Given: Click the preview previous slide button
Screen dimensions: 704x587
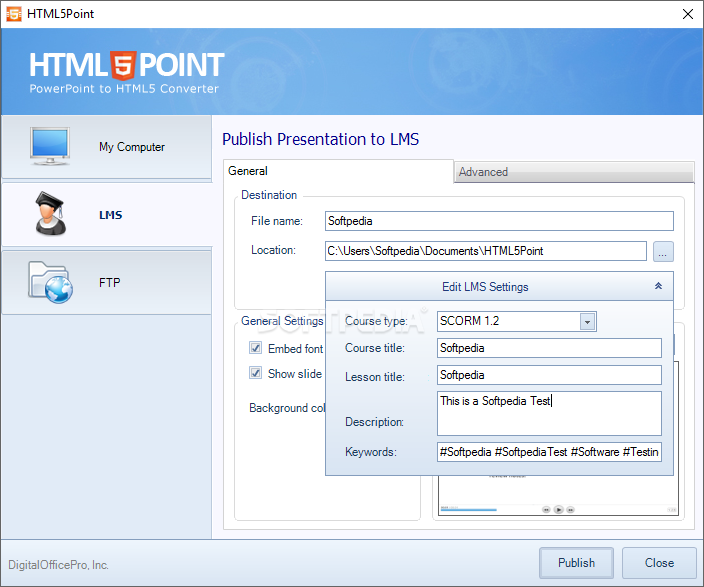Looking at the screenshot, I should pyautogui.click(x=546, y=509).
